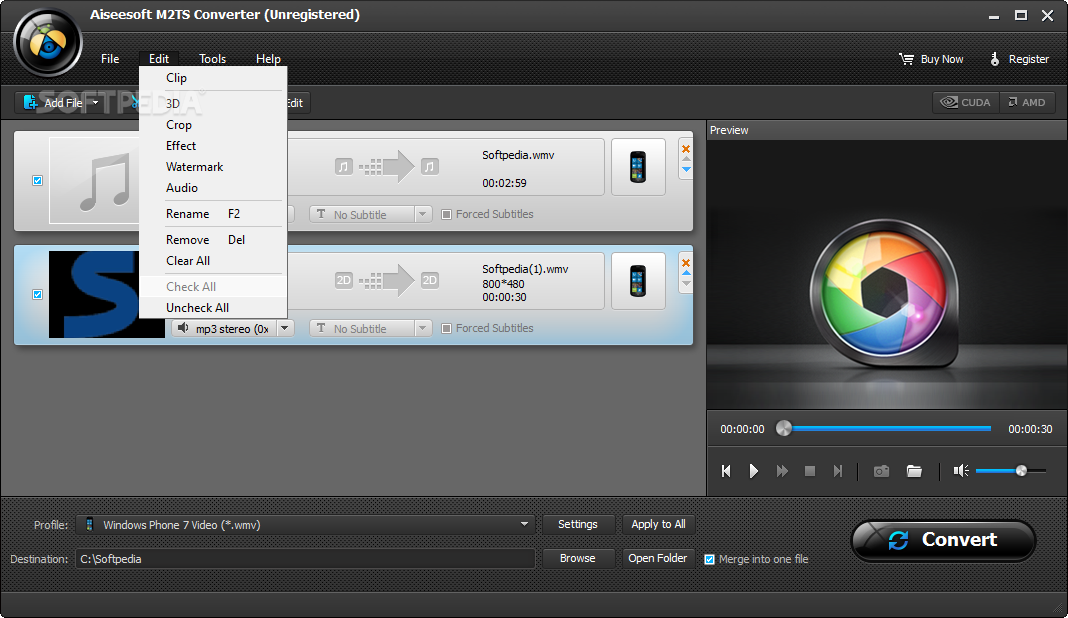Click Apply to All button
The image size is (1068, 618).
tap(658, 525)
